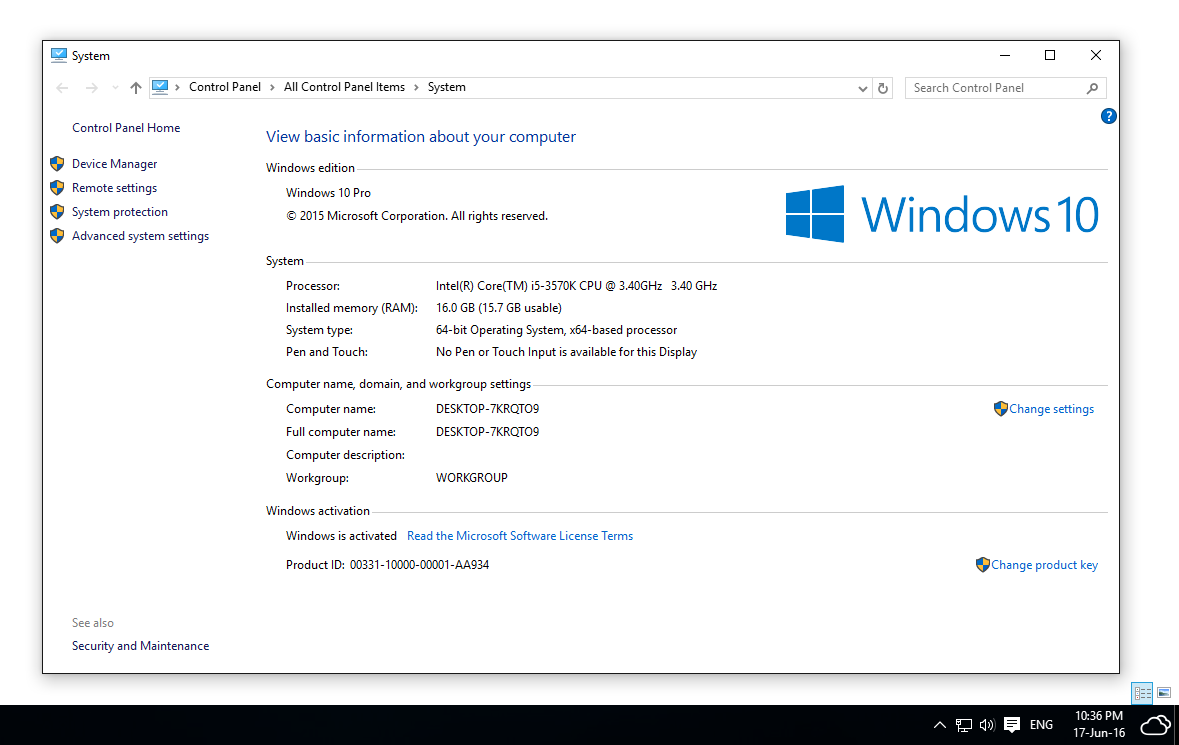The image size is (1179, 745).
Task: Open Advanced system settings
Action: pyautogui.click(x=141, y=236)
